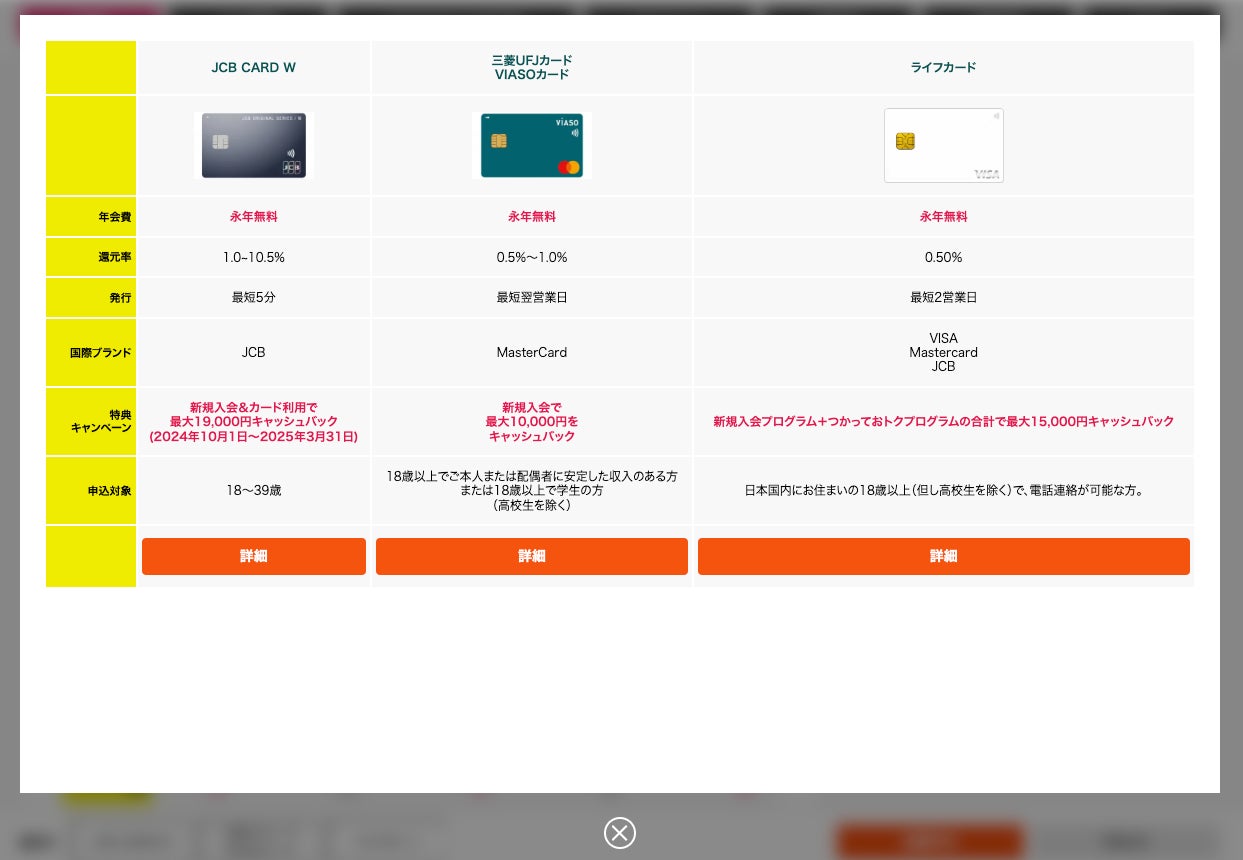
Task: Select the ライフカード column title
Action: click(x=944, y=68)
